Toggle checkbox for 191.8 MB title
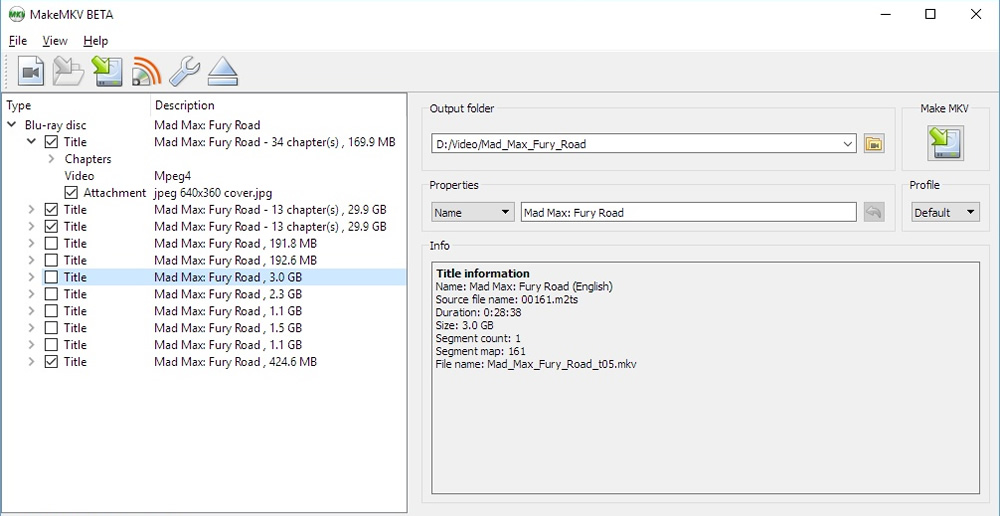The width and height of the screenshot is (1000, 516). [x=51, y=243]
